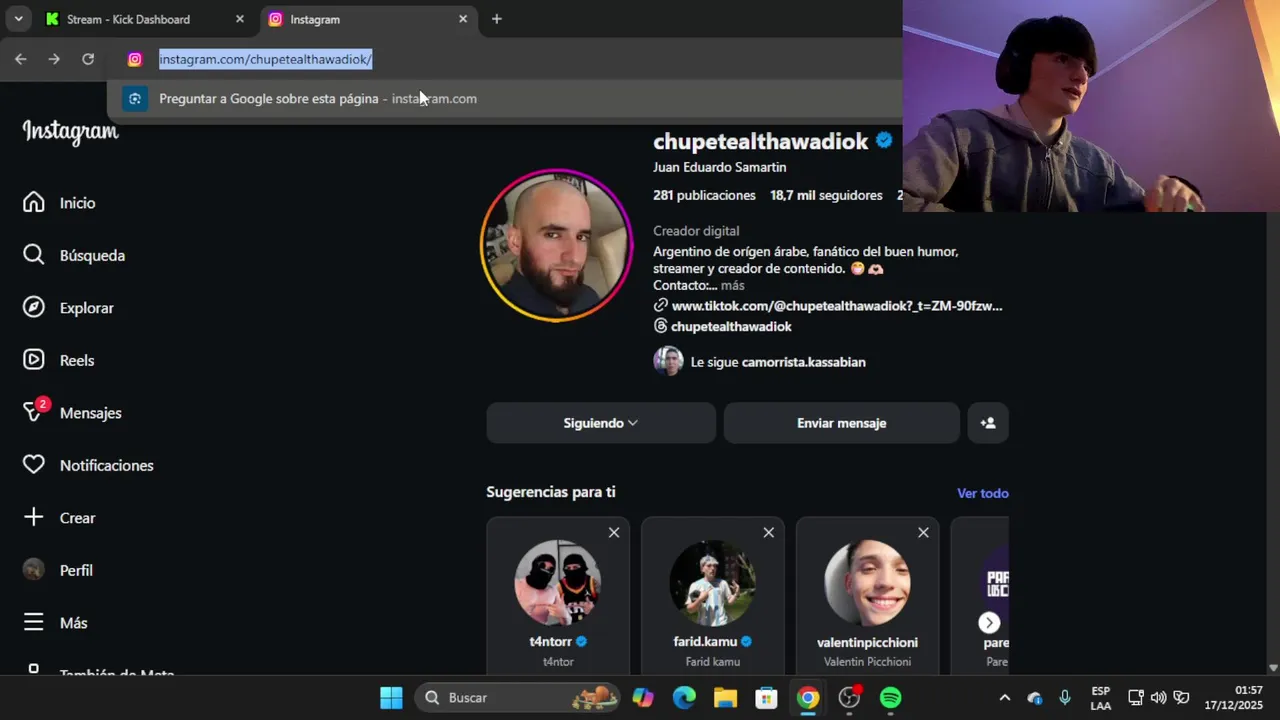The width and height of the screenshot is (1280, 720).
Task: Open the Perfil avatar icon
Action: (x=34, y=570)
